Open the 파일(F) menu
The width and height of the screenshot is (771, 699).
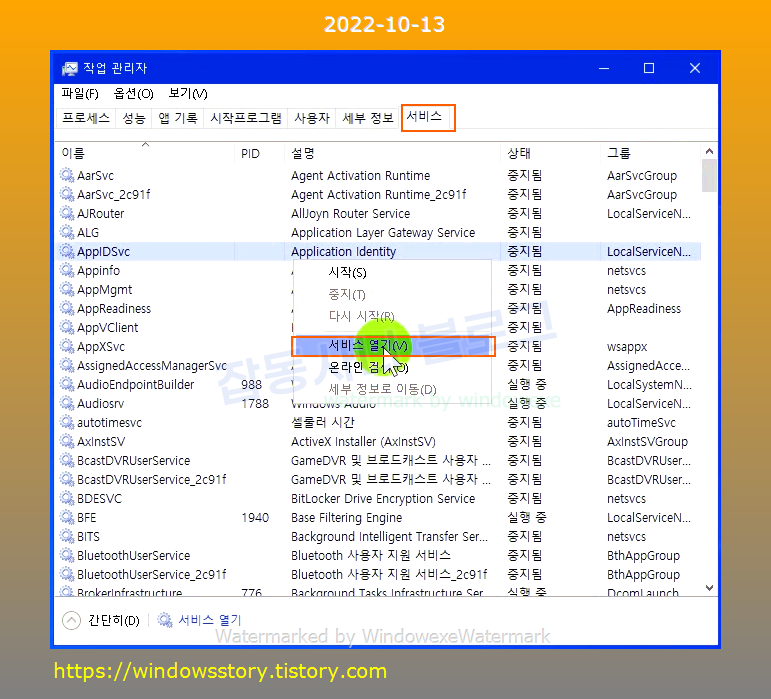point(80,93)
